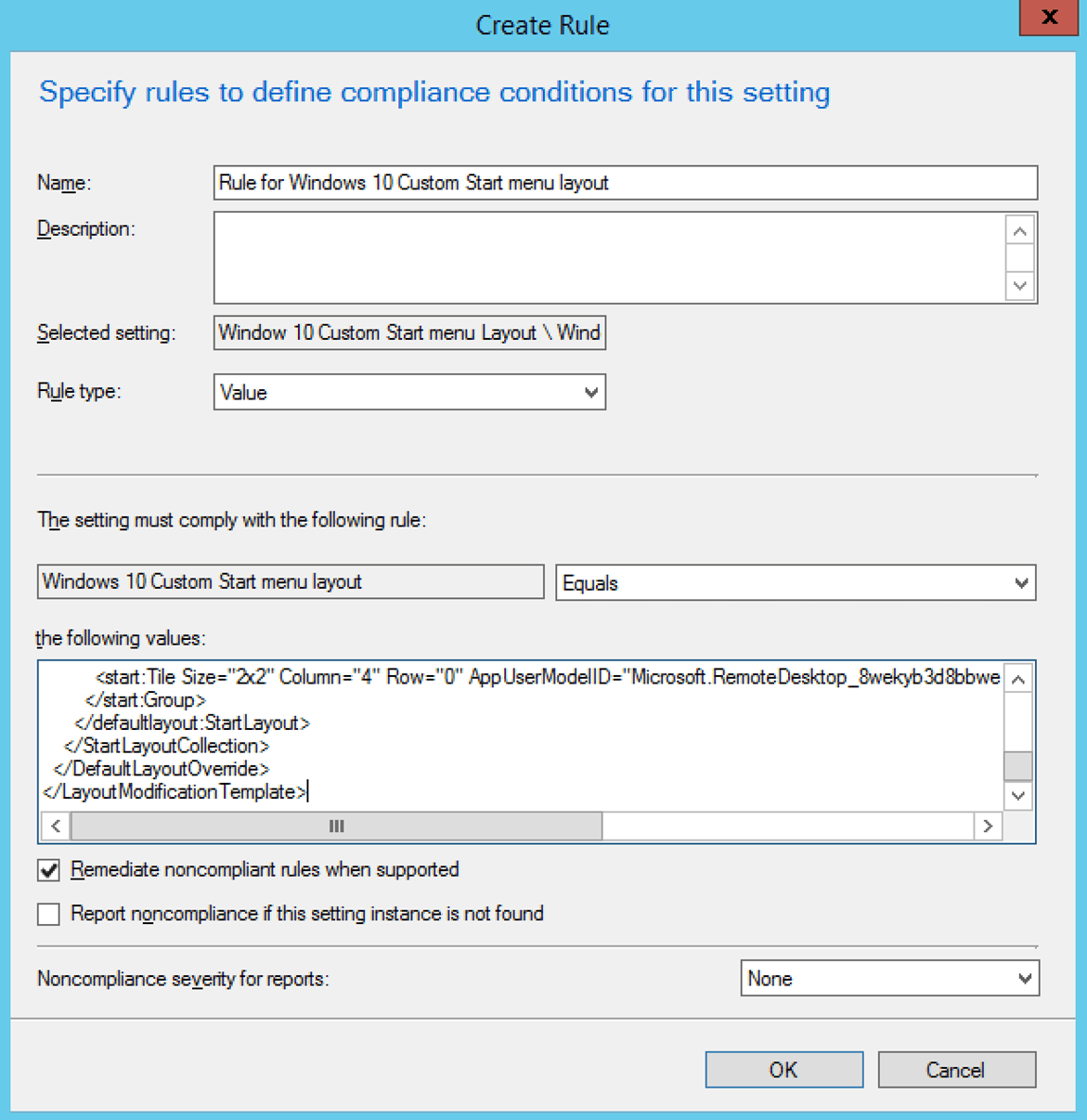
Task: Uncheck Remediate noncompliant rules when supported
Action: [x=48, y=870]
